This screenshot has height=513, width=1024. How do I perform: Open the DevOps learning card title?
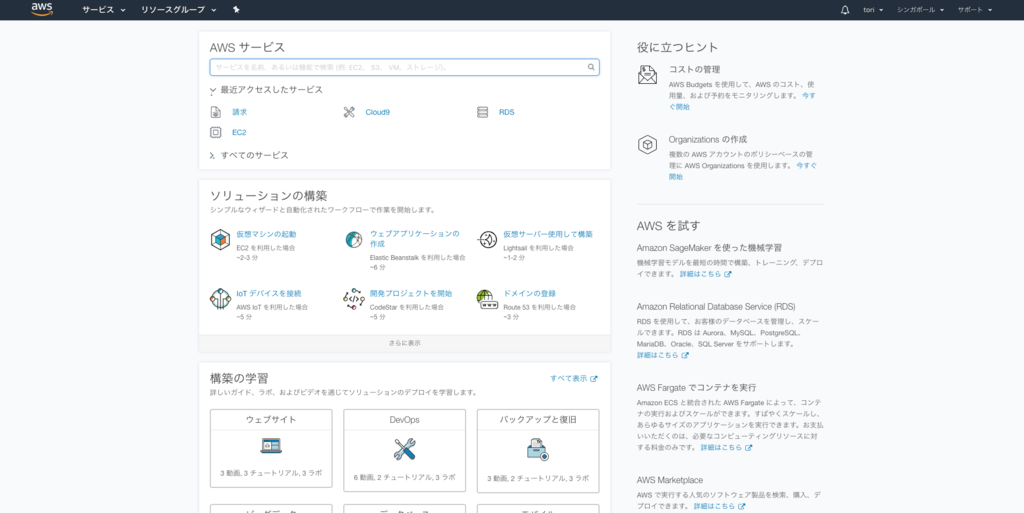[404, 420]
